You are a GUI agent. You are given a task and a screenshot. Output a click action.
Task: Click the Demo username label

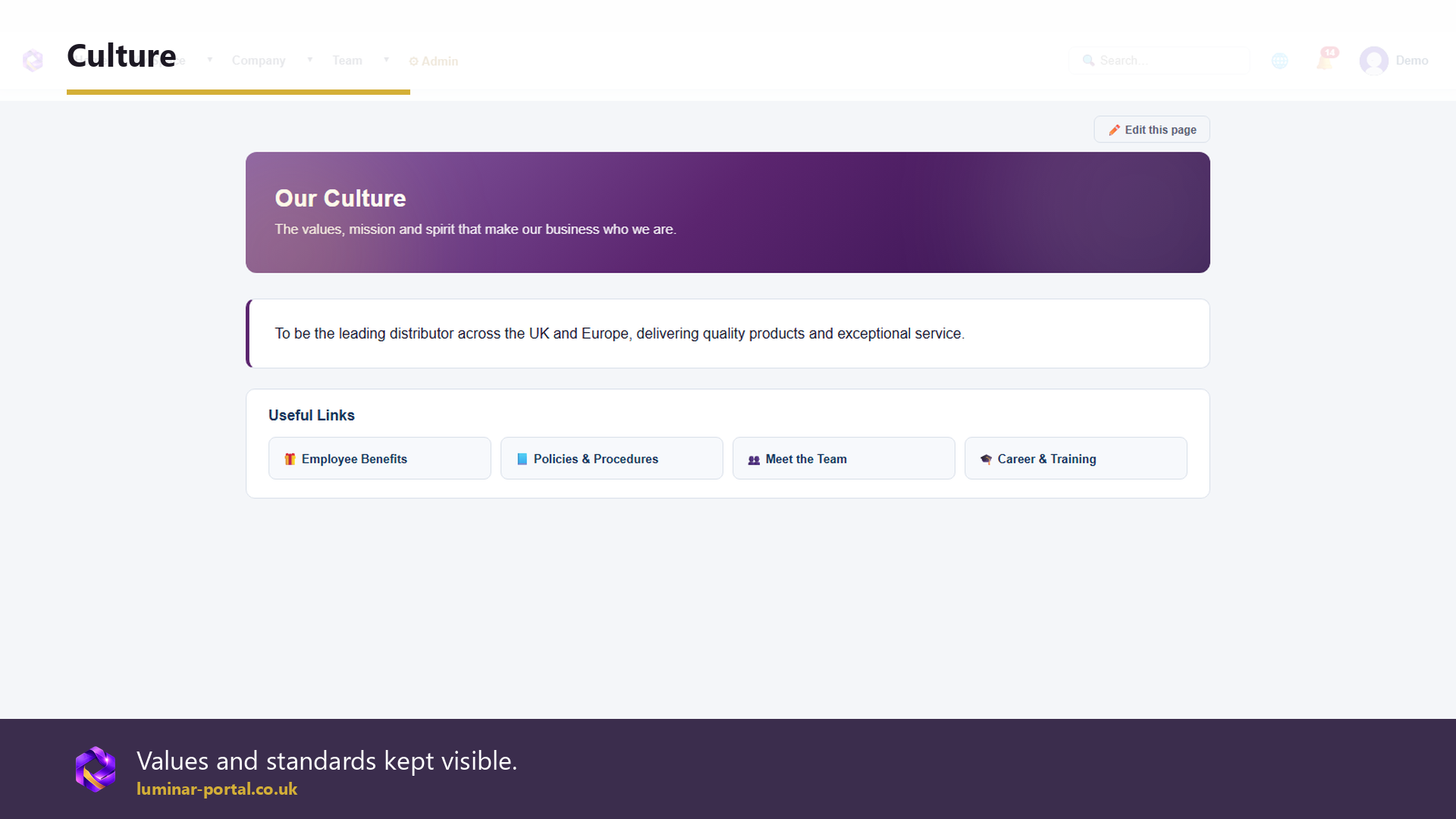pyautogui.click(x=1412, y=61)
